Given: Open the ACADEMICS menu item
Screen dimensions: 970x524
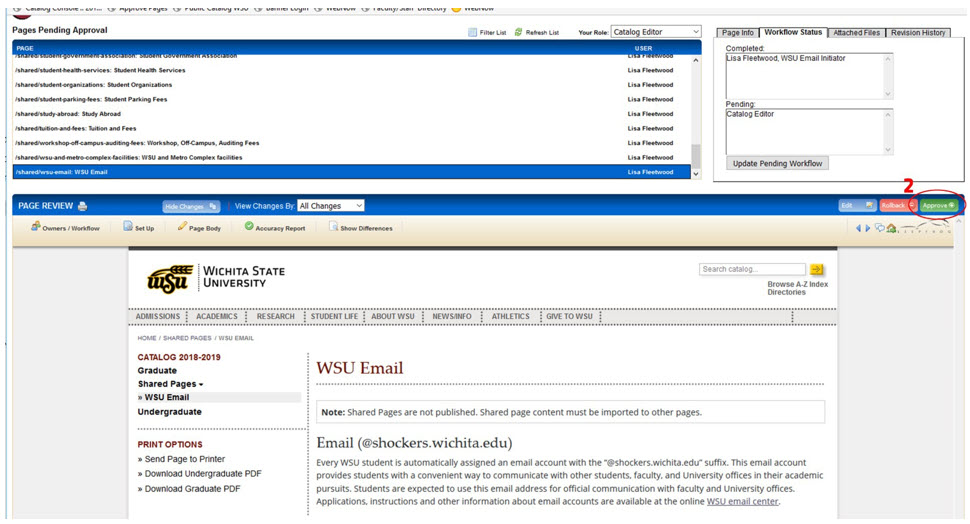Looking at the screenshot, I should [x=217, y=316].
